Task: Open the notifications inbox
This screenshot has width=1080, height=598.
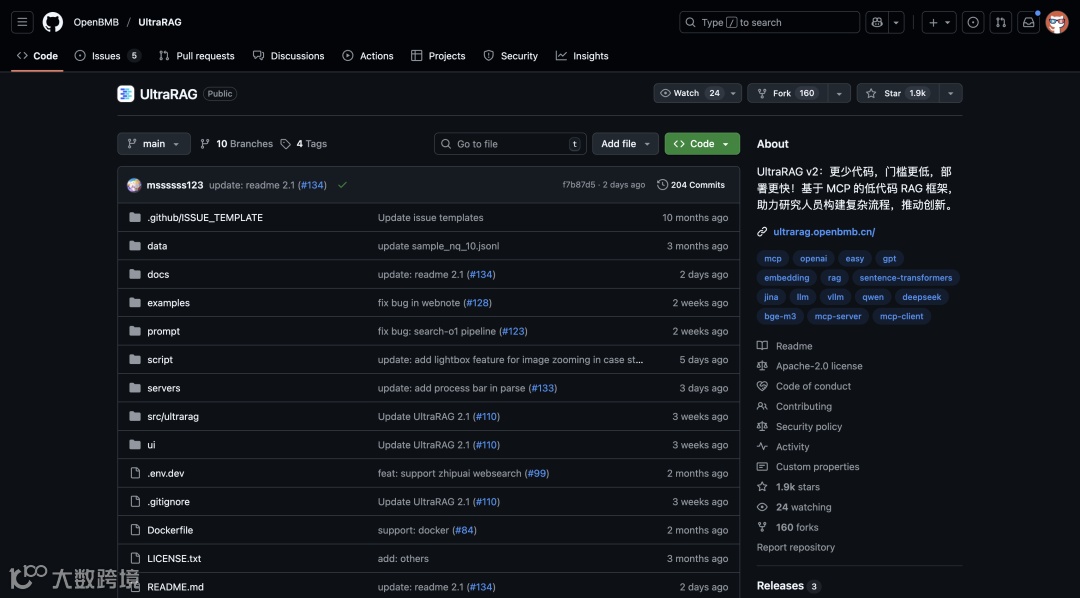Action: click(x=1028, y=22)
